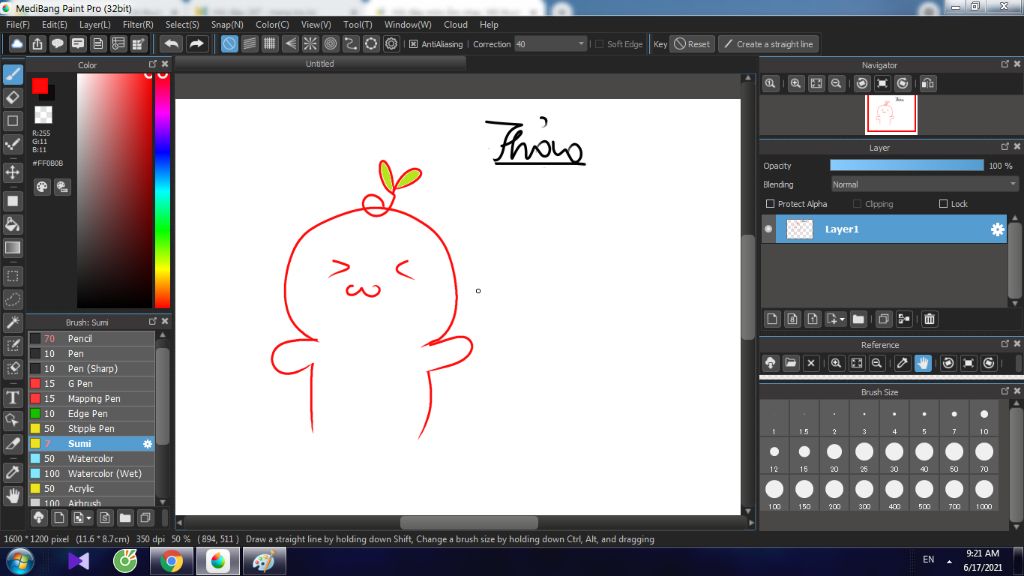Pick the Gradient tool
The height and width of the screenshot is (576, 1024).
[13, 248]
